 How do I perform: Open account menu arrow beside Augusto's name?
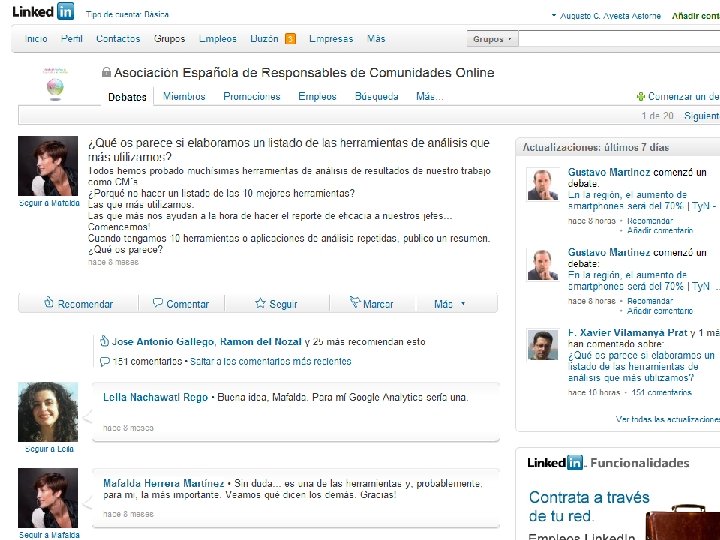[554, 16]
